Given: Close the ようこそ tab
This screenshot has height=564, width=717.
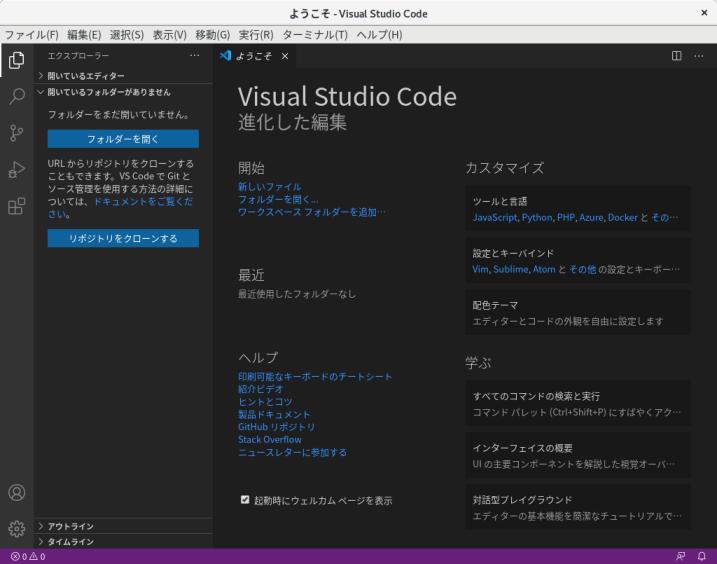Looking at the screenshot, I should click(285, 56).
